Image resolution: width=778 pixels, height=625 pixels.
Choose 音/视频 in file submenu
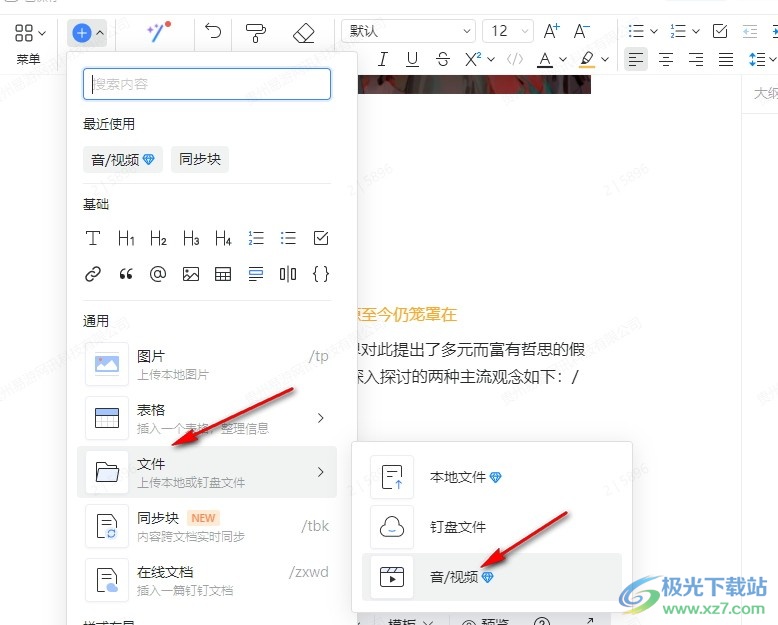pyautogui.click(x=492, y=577)
